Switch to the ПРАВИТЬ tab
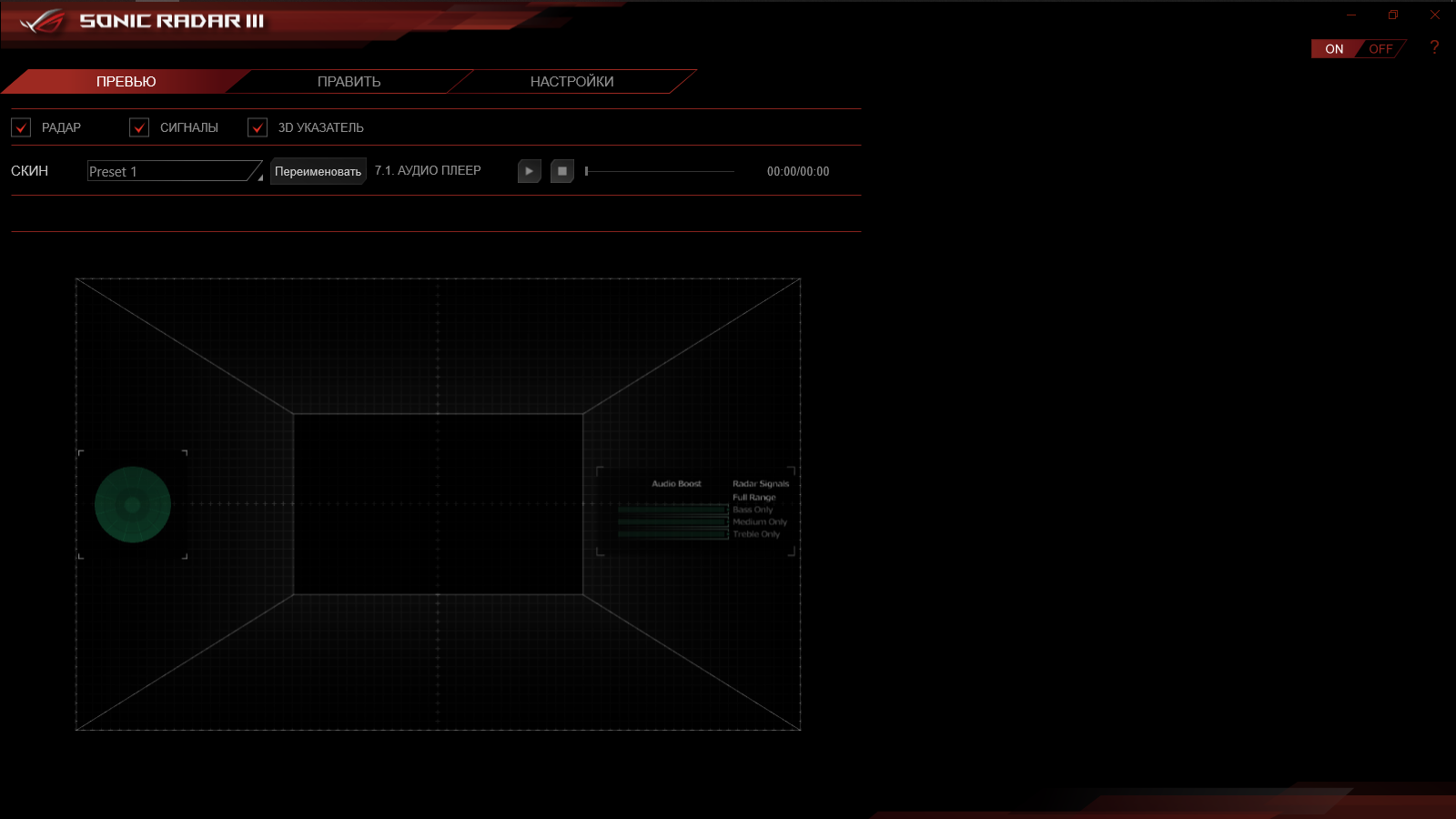The image size is (1456, 819). click(349, 82)
